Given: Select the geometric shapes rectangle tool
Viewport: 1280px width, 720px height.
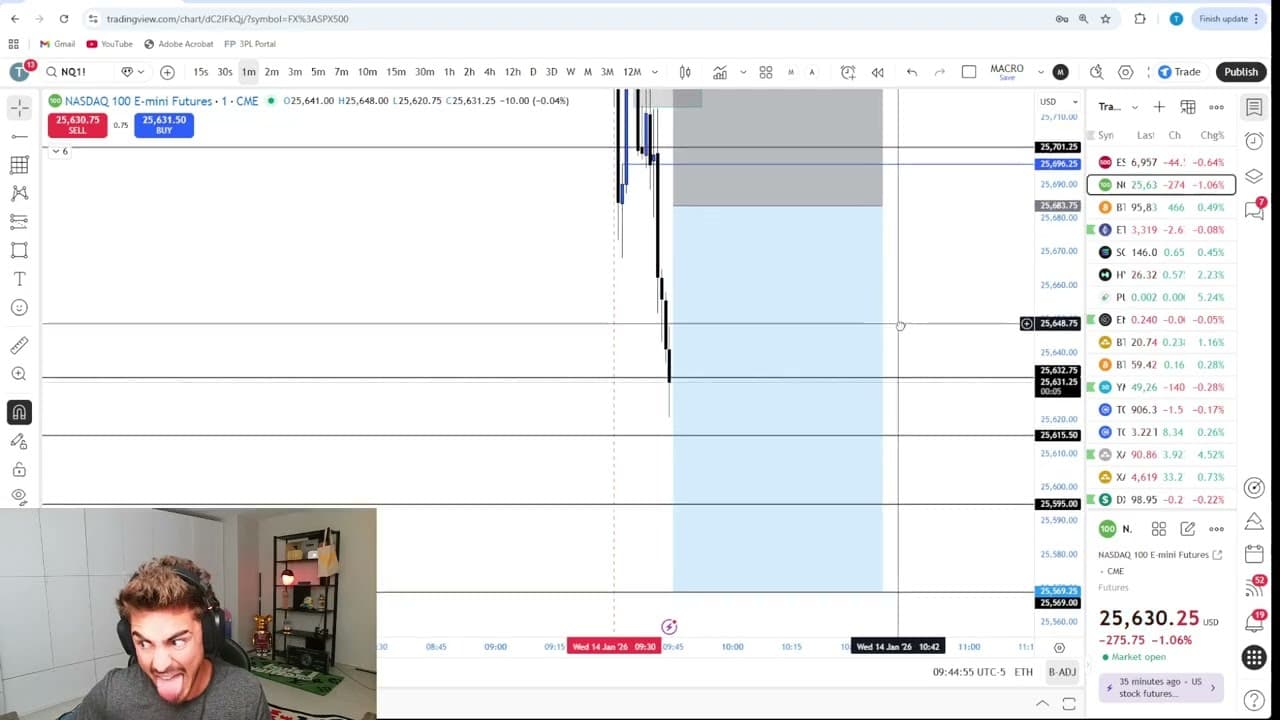Looking at the screenshot, I should (x=19, y=250).
